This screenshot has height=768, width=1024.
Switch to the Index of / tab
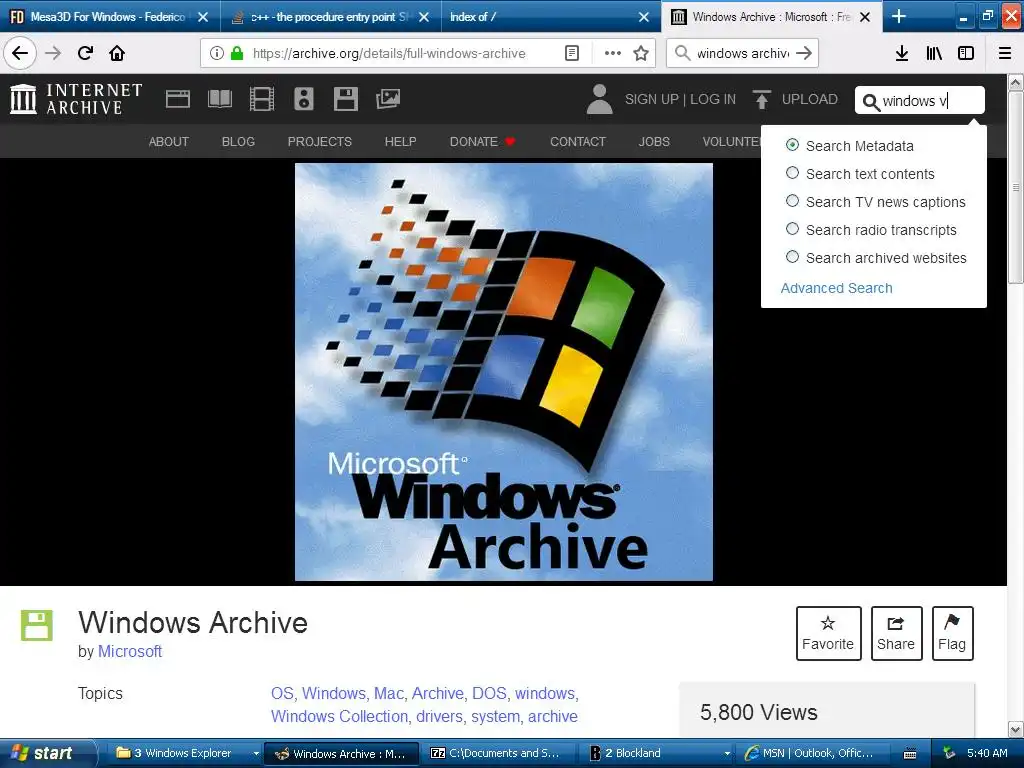click(x=550, y=17)
